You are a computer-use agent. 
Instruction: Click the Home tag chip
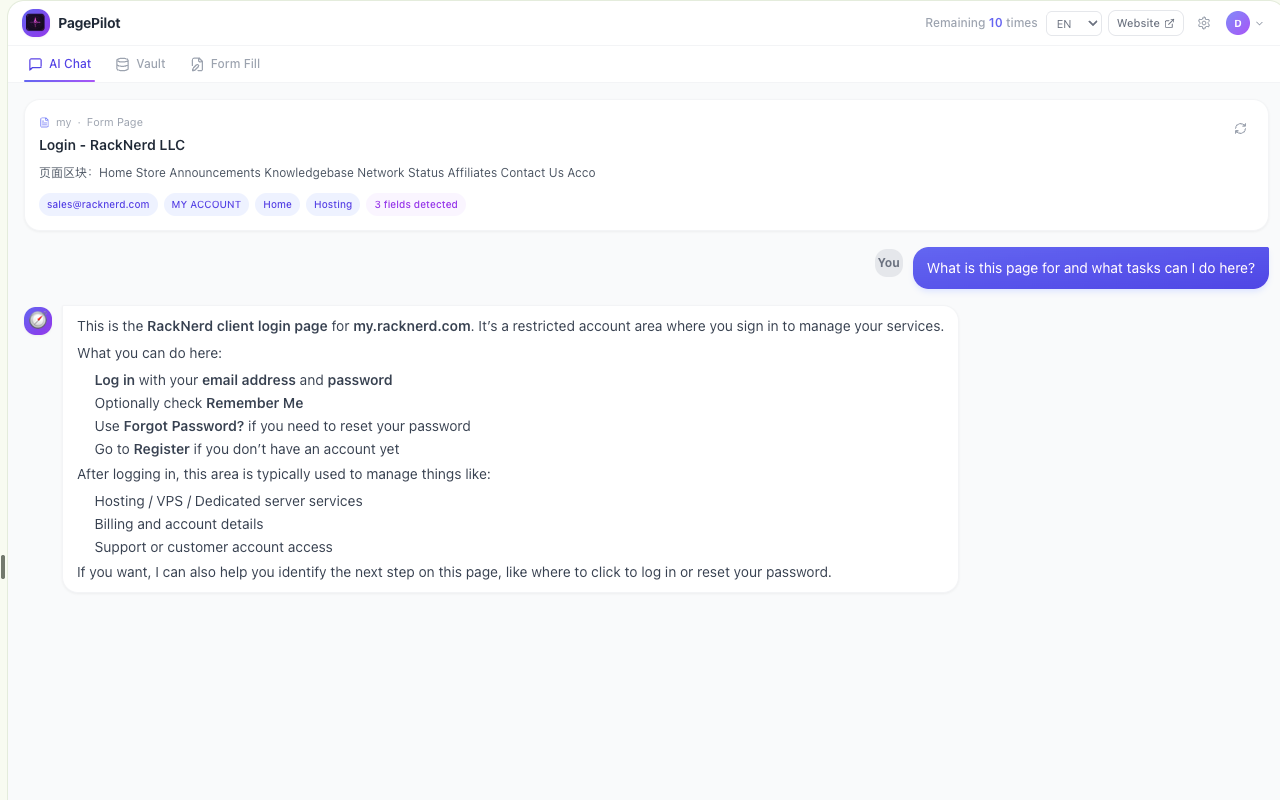(x=277, y=204)
